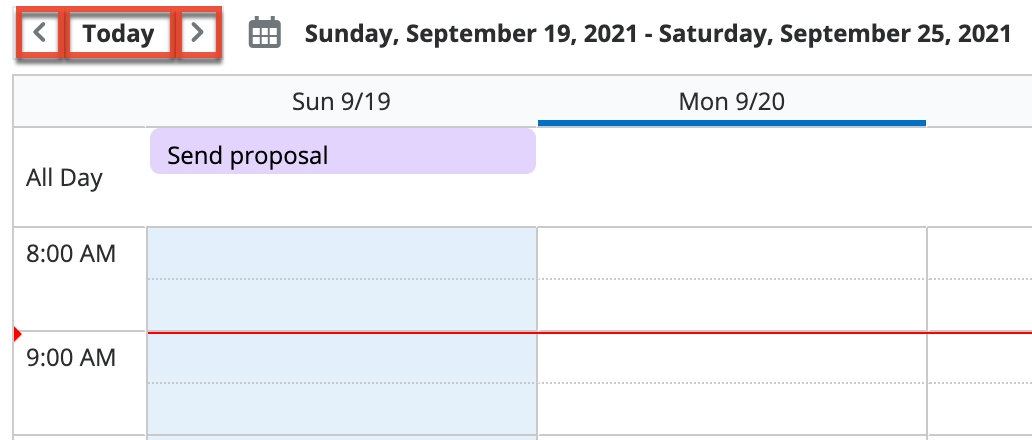The height and width of the screenshot is (440, 1032).
Task: Click the Monday All Day cell
Action: point(731,177)
